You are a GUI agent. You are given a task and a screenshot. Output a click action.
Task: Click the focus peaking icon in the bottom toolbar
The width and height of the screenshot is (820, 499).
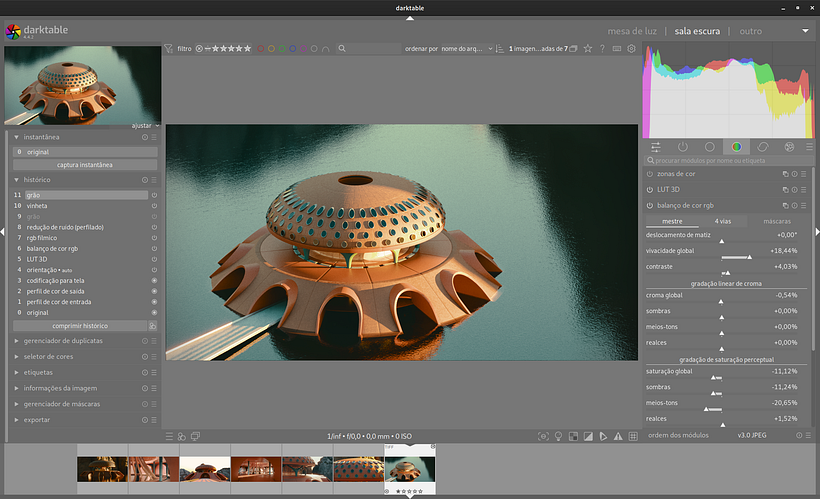[x=543, y=436]
